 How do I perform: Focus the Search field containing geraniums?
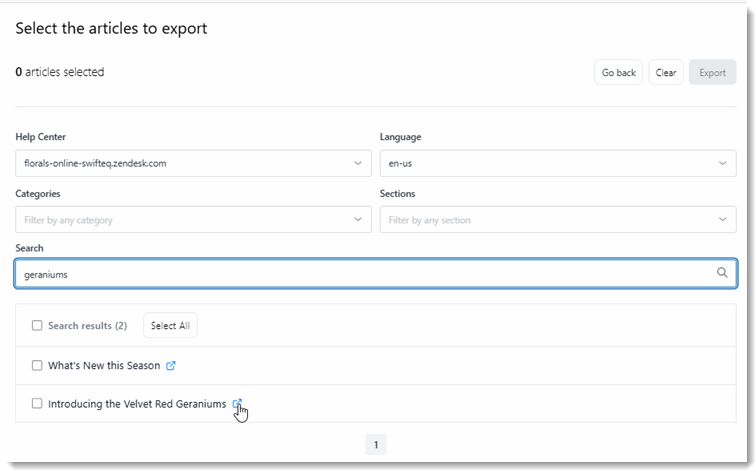376,273
